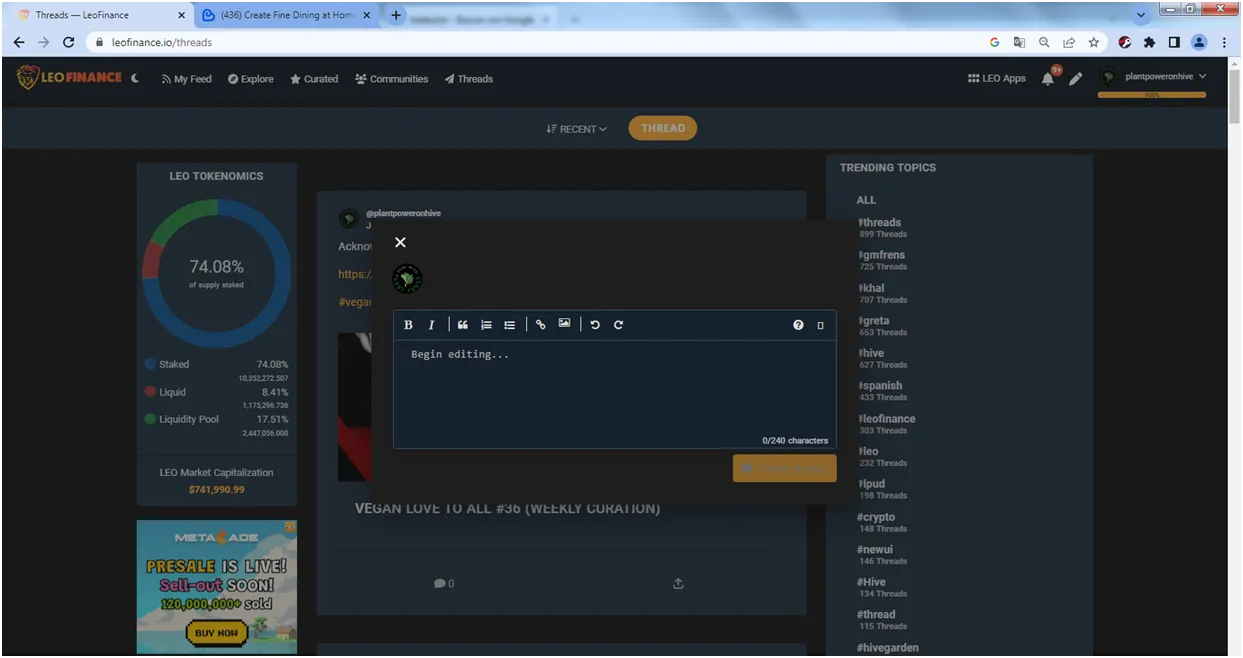Reload the current page
1243x658 pixels.
click(68, 42)
